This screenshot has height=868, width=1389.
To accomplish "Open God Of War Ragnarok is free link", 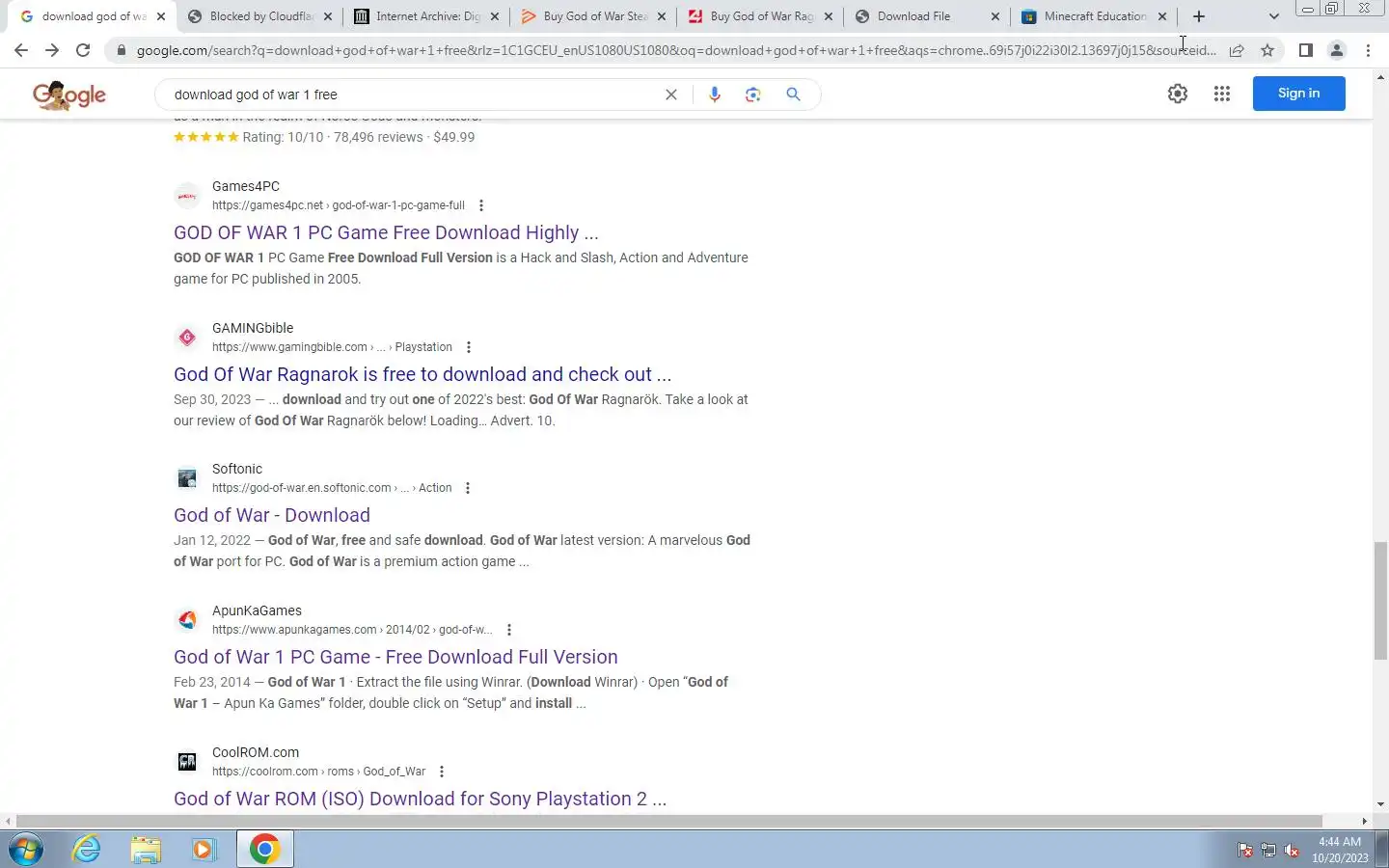I will 422,374.
